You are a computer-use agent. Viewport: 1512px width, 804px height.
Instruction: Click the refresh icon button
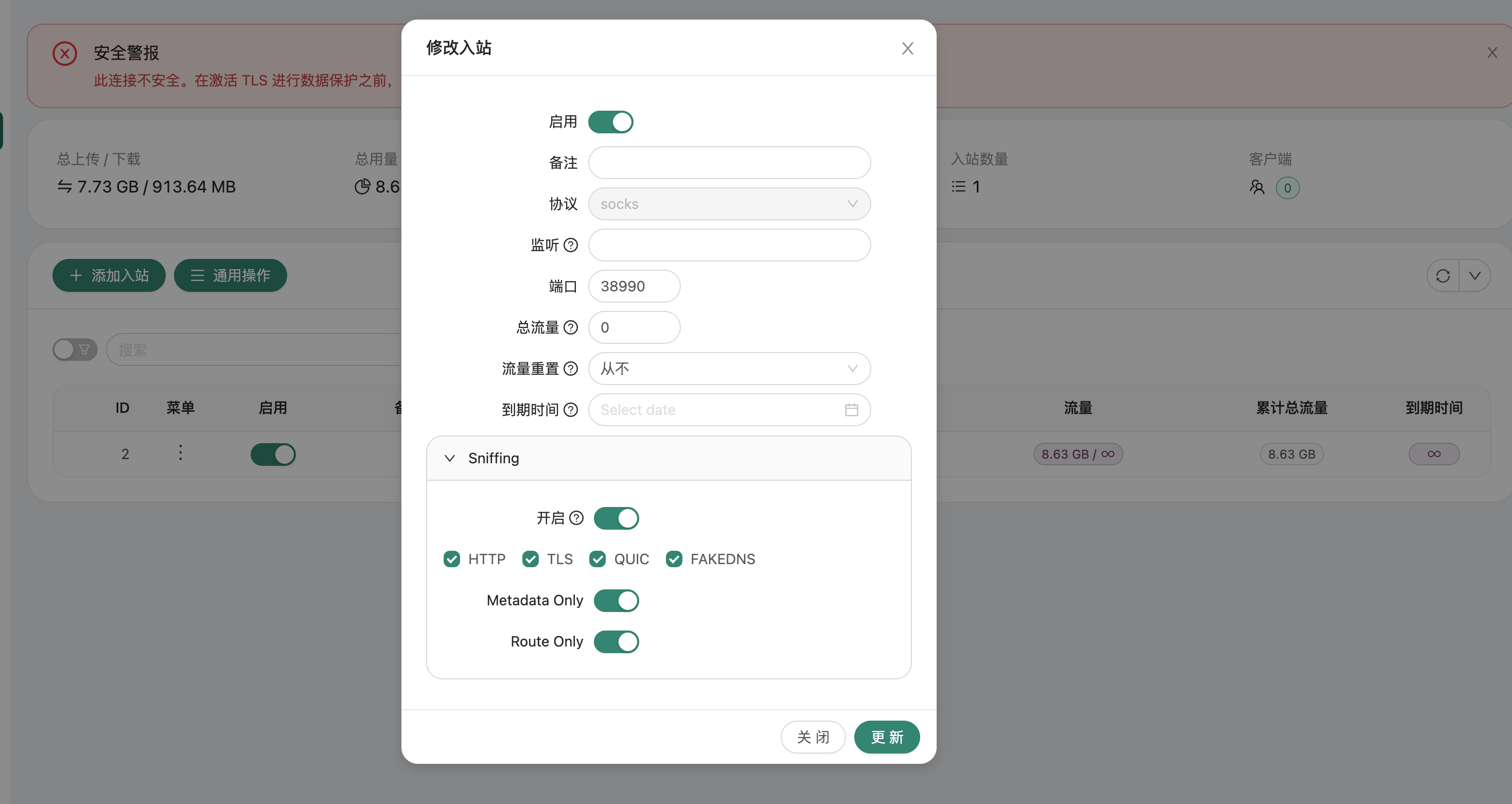[1443, 275]
